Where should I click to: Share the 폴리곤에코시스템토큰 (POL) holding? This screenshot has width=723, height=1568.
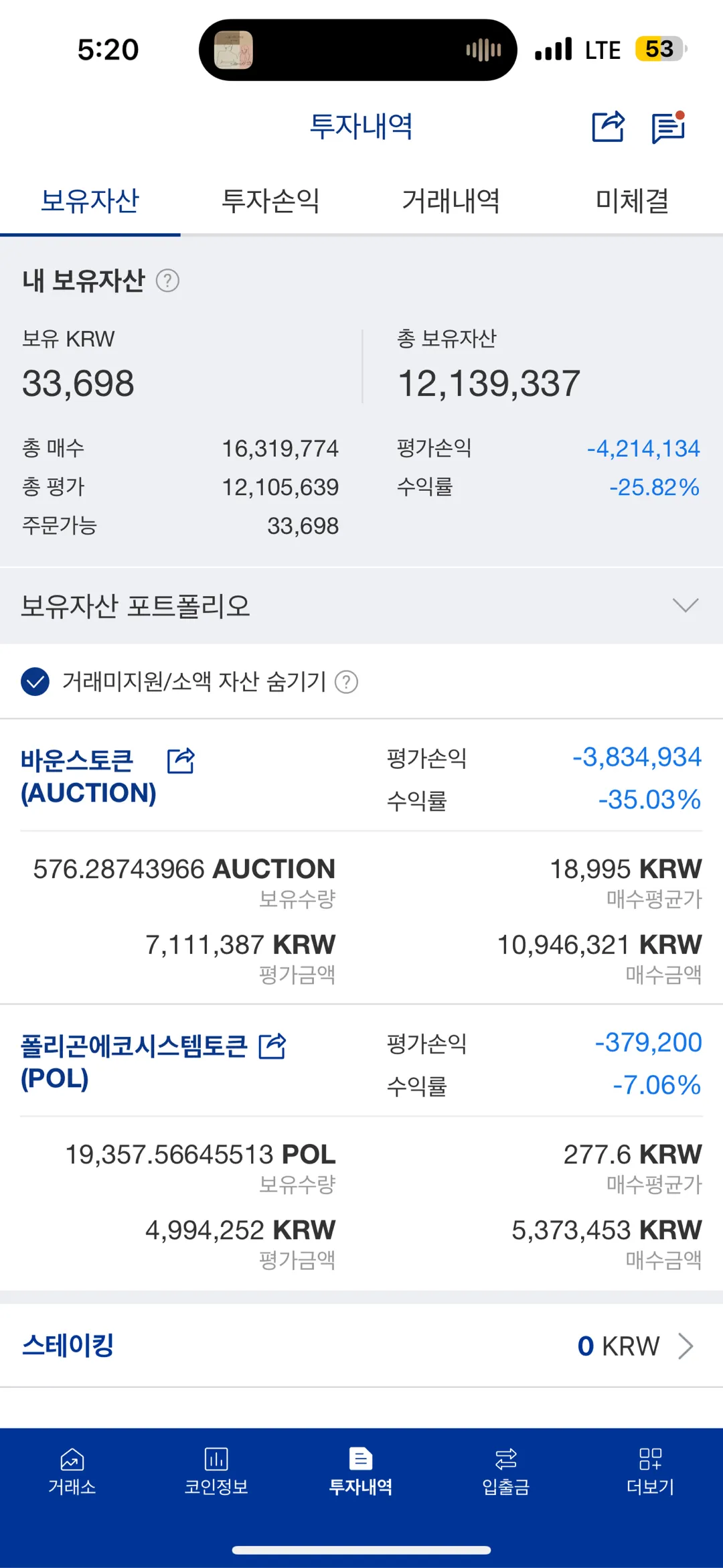coord(272,1046)
